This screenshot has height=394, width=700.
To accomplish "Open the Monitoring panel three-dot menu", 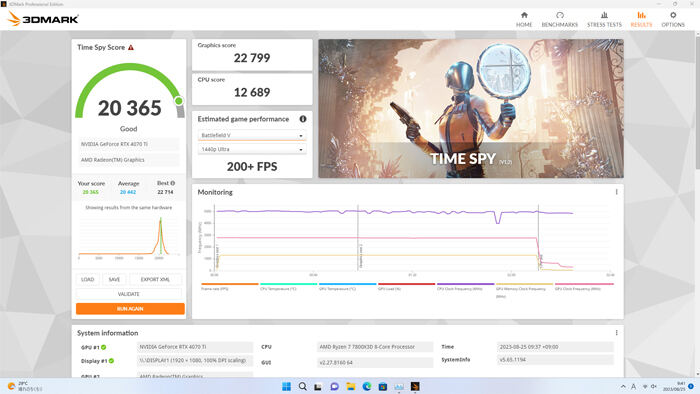I will (x=617, y=192).
